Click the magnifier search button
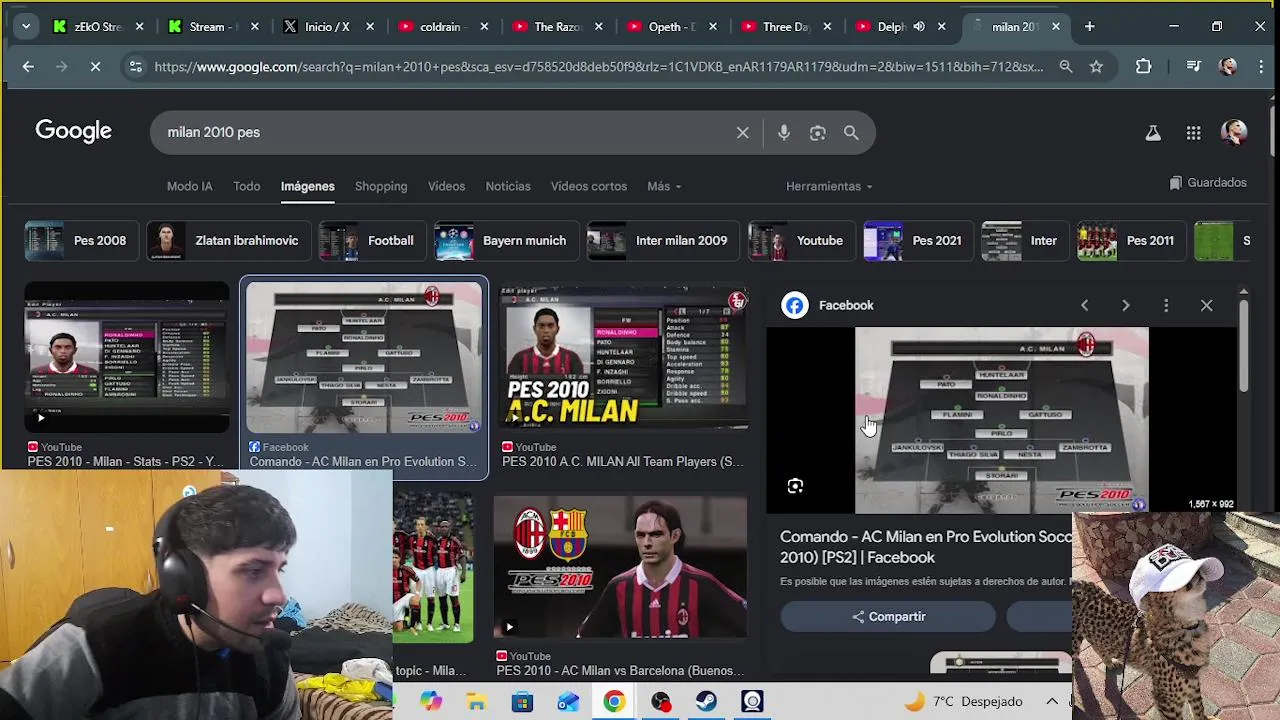Screen dimensions: 1280x720 851,132
